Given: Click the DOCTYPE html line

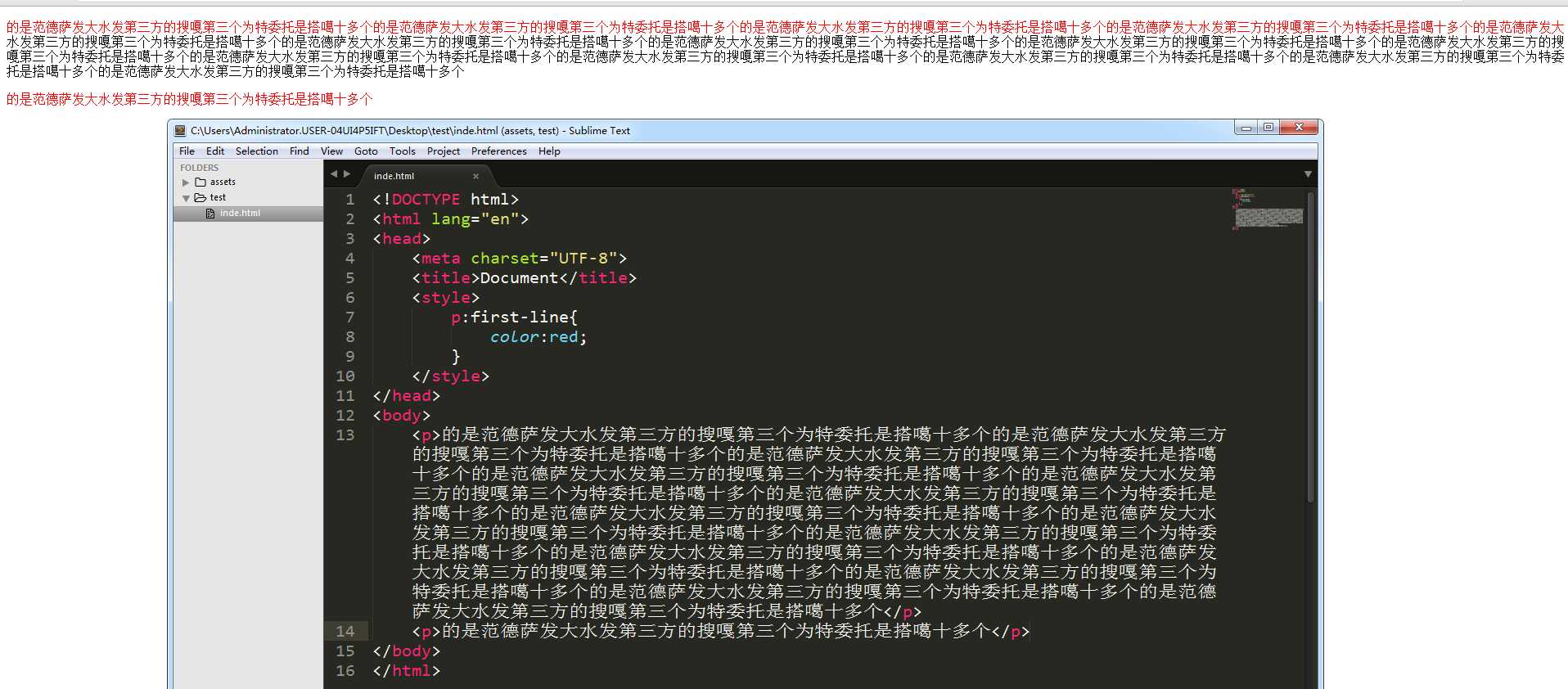Looking at the screenshot, I should (x=446, y=200).
